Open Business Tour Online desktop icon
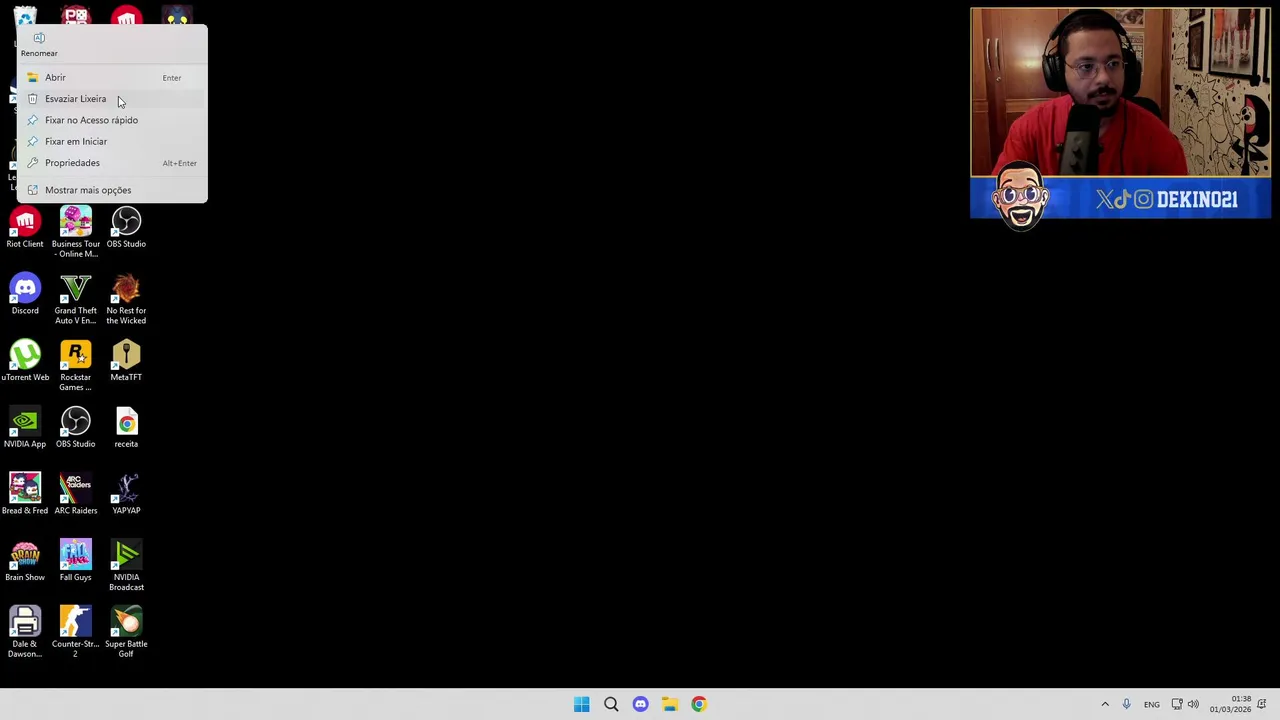 [x=76, y=232]
